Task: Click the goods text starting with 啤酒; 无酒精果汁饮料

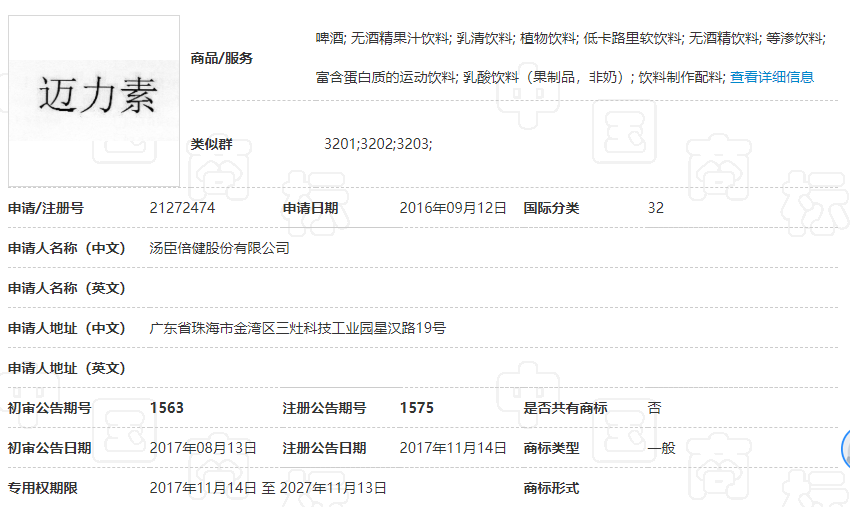Action: coord(570,38)
